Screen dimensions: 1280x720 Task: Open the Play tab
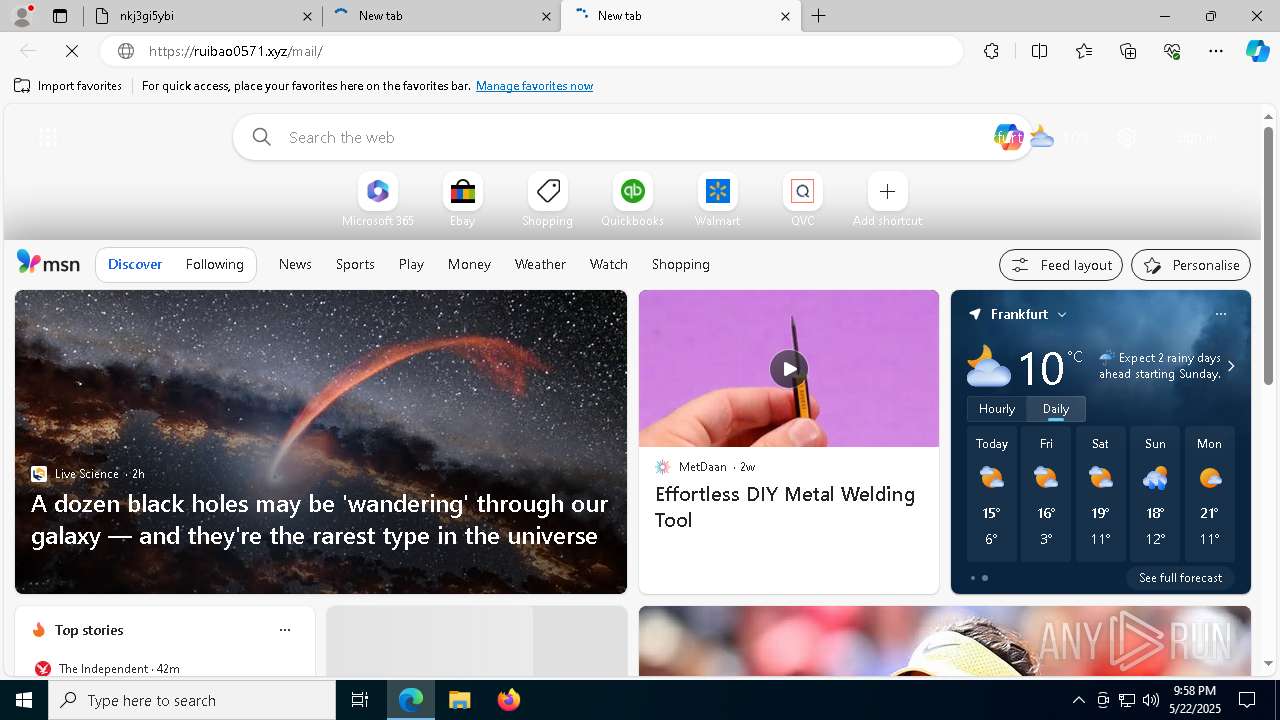411,264
